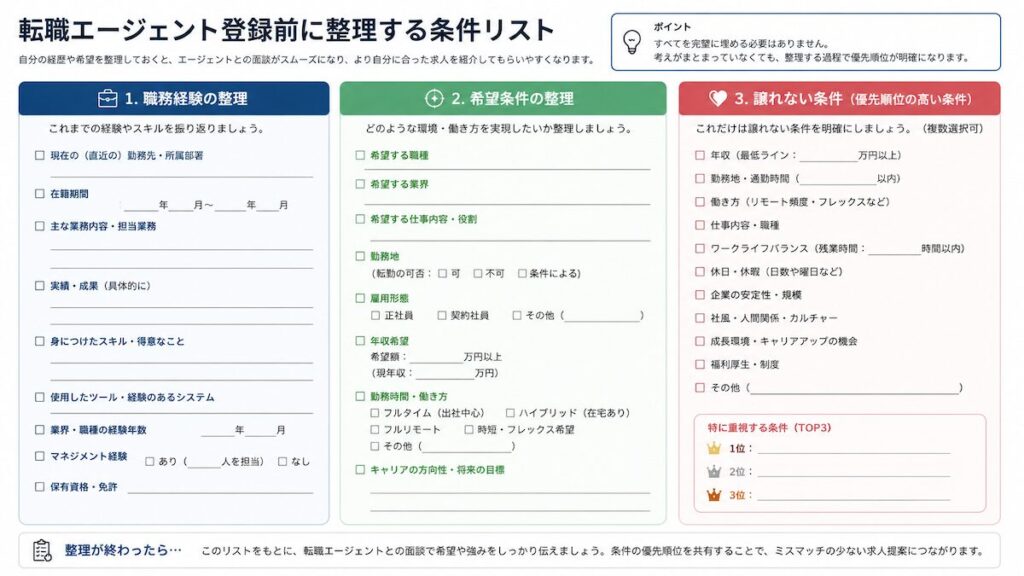Tick 希望する仕事内容・役割 checkbox
The width and height of the screenshot is (1024, 576).
(x=360, y=219)
